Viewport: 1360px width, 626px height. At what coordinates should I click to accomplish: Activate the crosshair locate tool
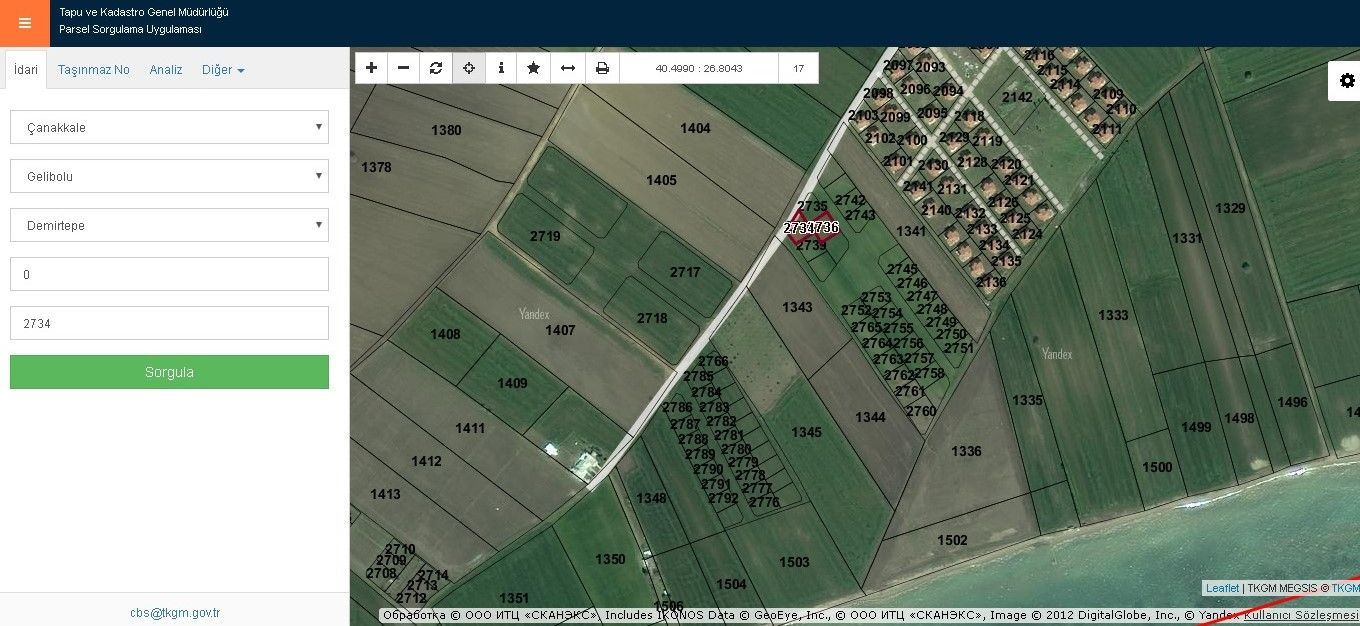click(x=468, y=68)
